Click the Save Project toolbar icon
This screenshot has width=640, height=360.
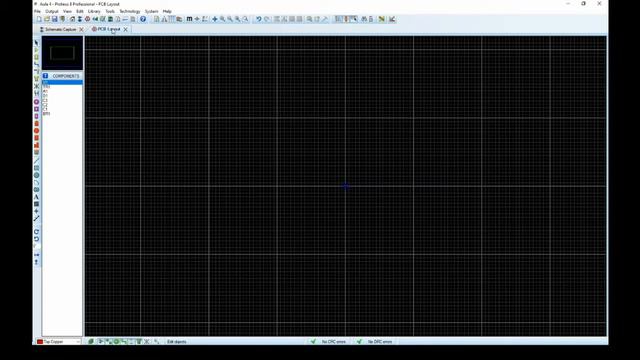coord(54,19)
